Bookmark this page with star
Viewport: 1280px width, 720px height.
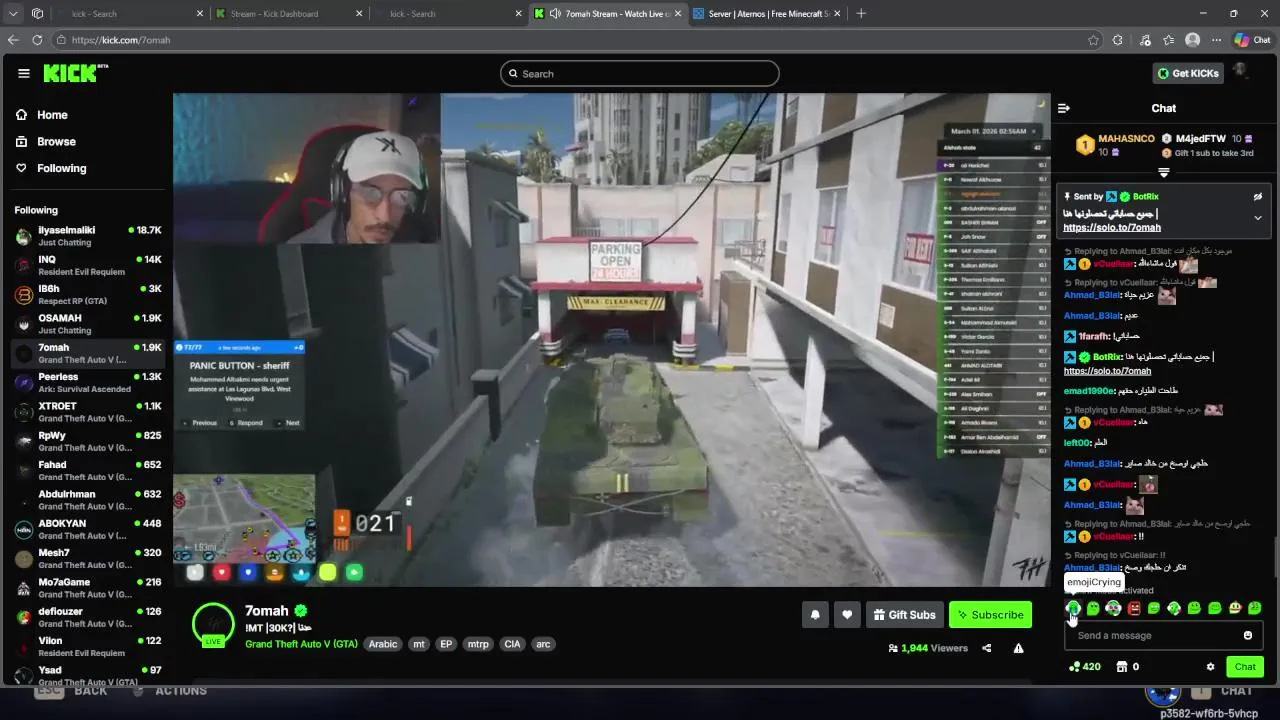1093,40
